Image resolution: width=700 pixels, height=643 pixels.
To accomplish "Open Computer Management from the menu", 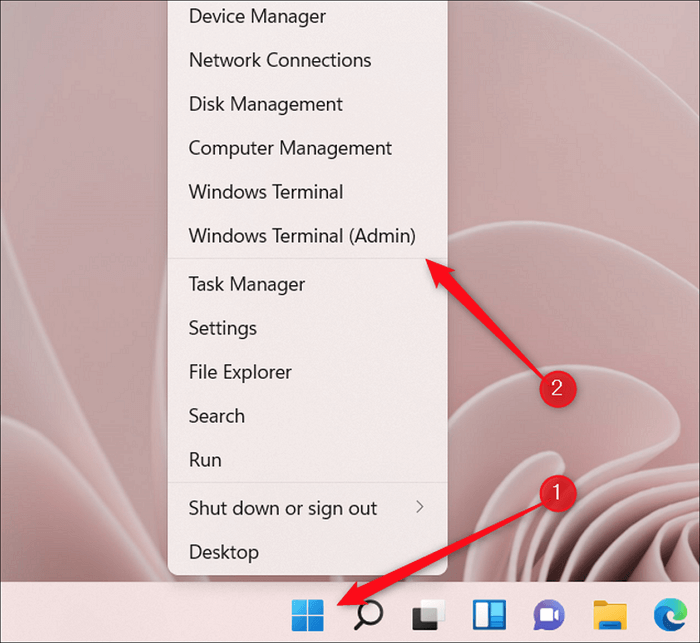I will click(x=290, y=148).
